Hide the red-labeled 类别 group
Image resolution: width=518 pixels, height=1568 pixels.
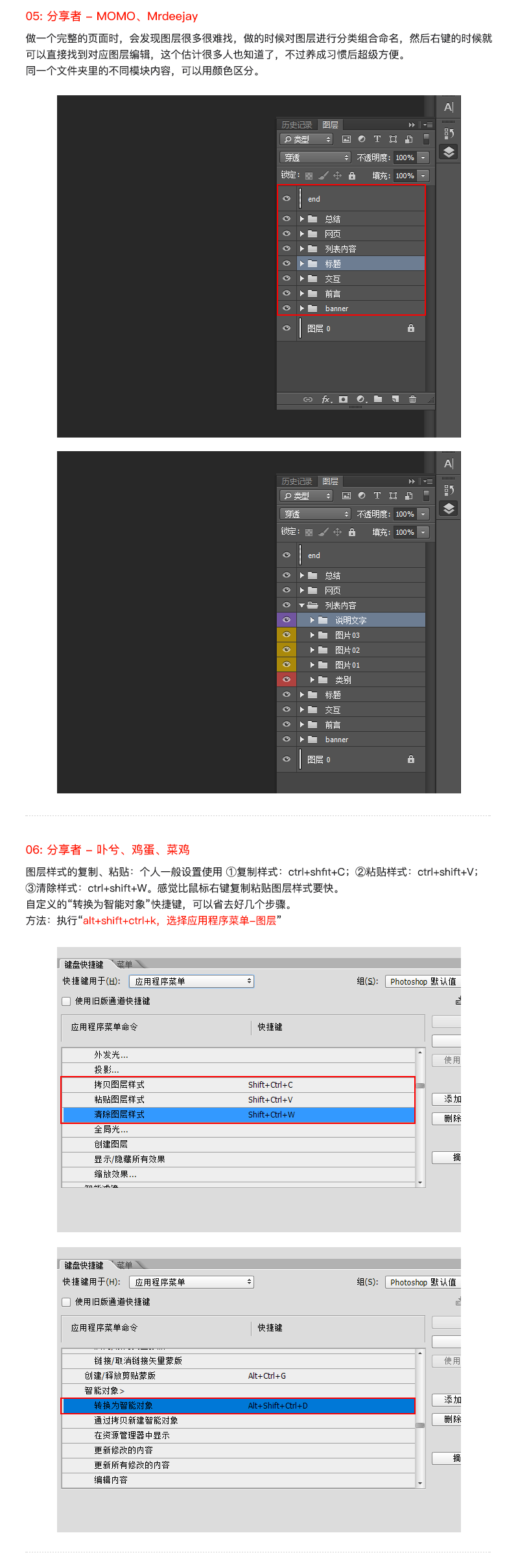click(287, 679)
